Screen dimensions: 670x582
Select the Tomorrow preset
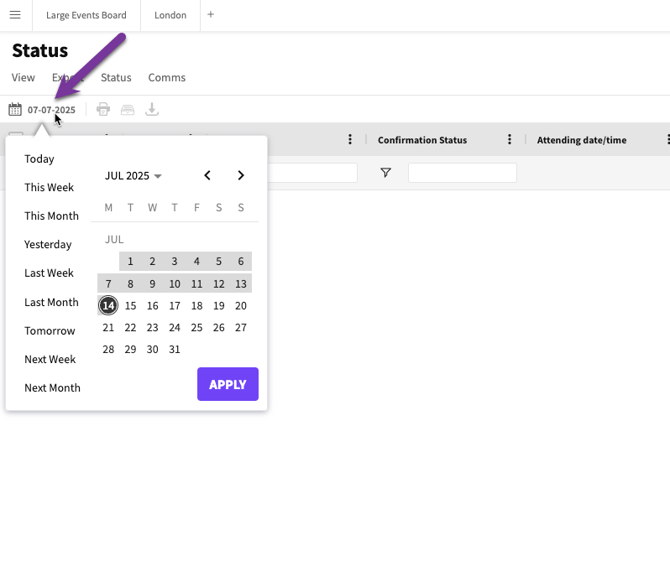[x=50, y=331]
